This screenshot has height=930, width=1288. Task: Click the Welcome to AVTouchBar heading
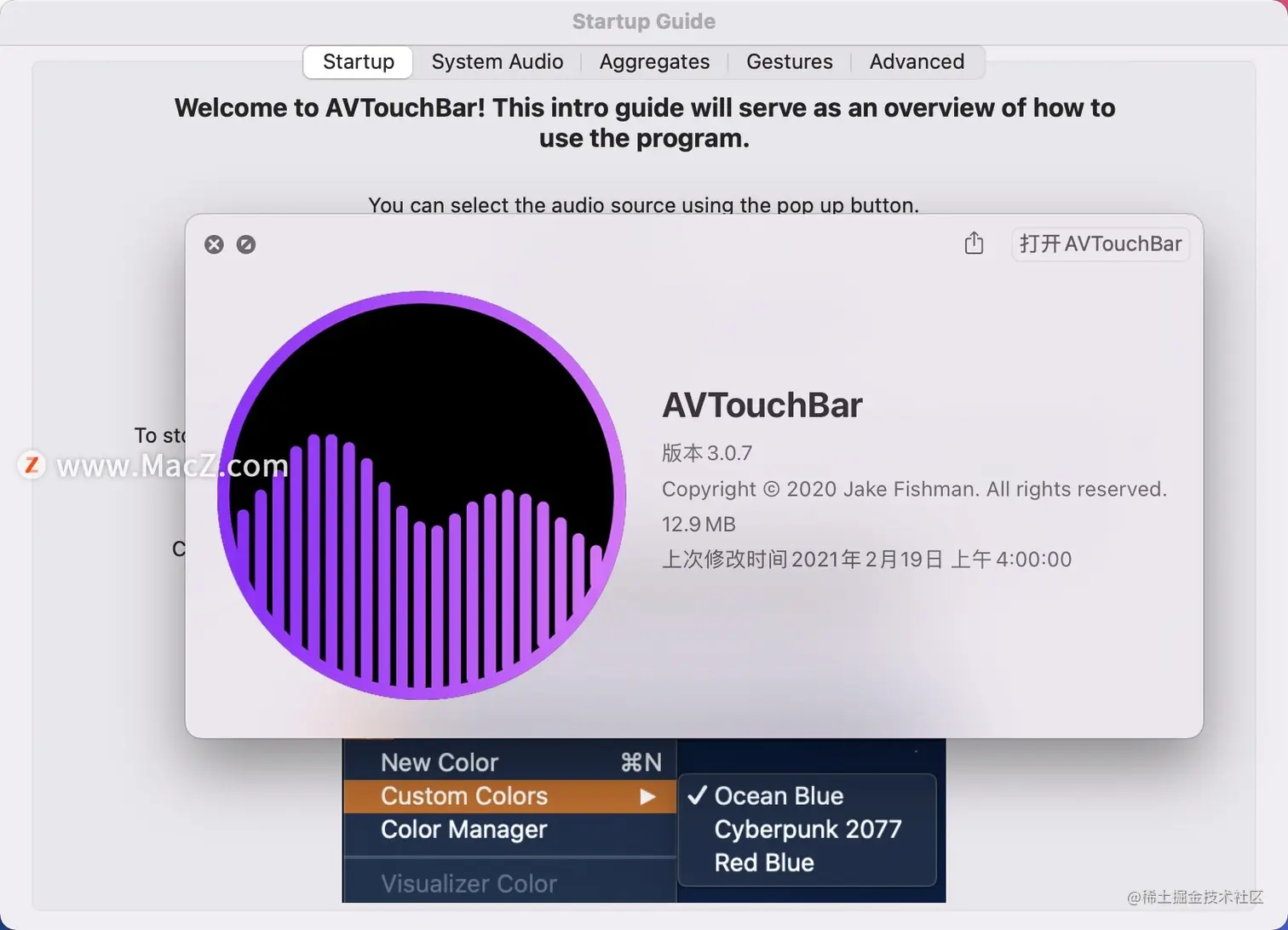tap(645, 123)
